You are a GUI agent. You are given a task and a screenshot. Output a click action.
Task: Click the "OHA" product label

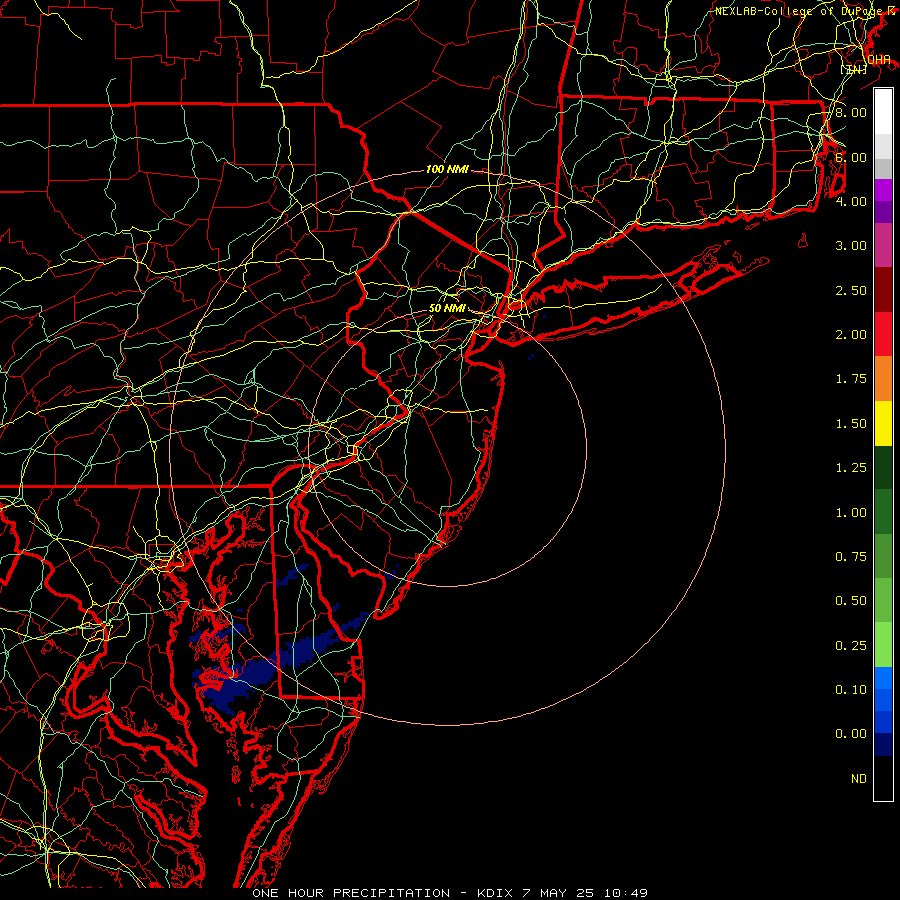[x=879, y=60]
